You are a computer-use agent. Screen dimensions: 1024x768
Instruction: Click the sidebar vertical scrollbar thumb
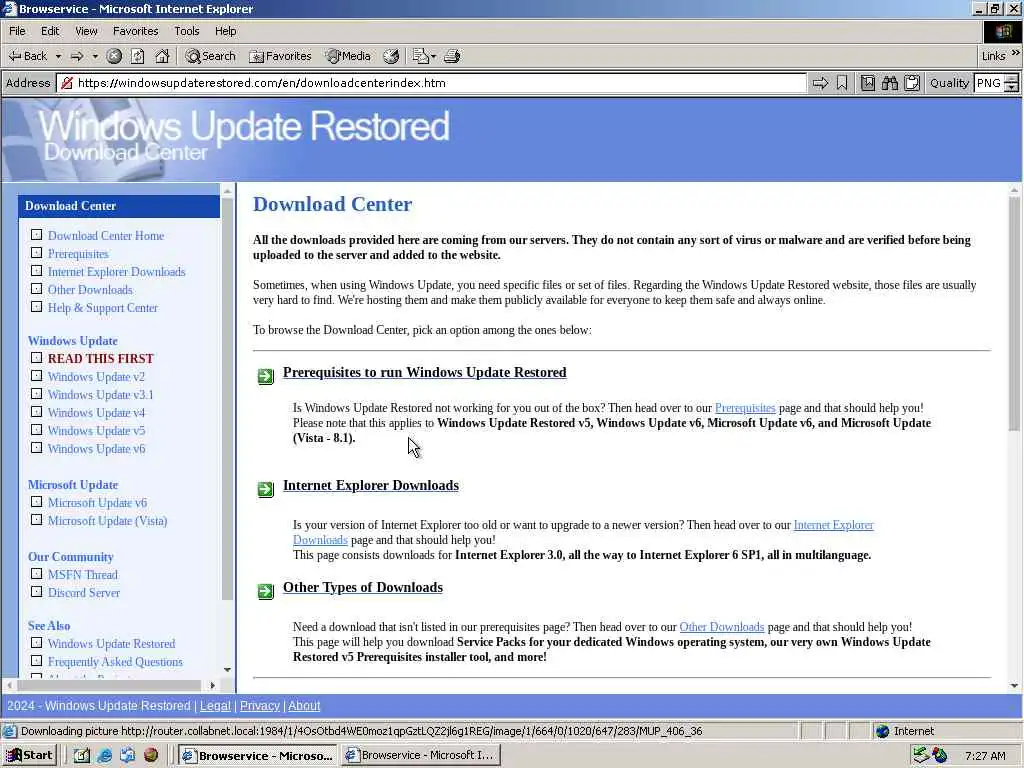(227, 398)
